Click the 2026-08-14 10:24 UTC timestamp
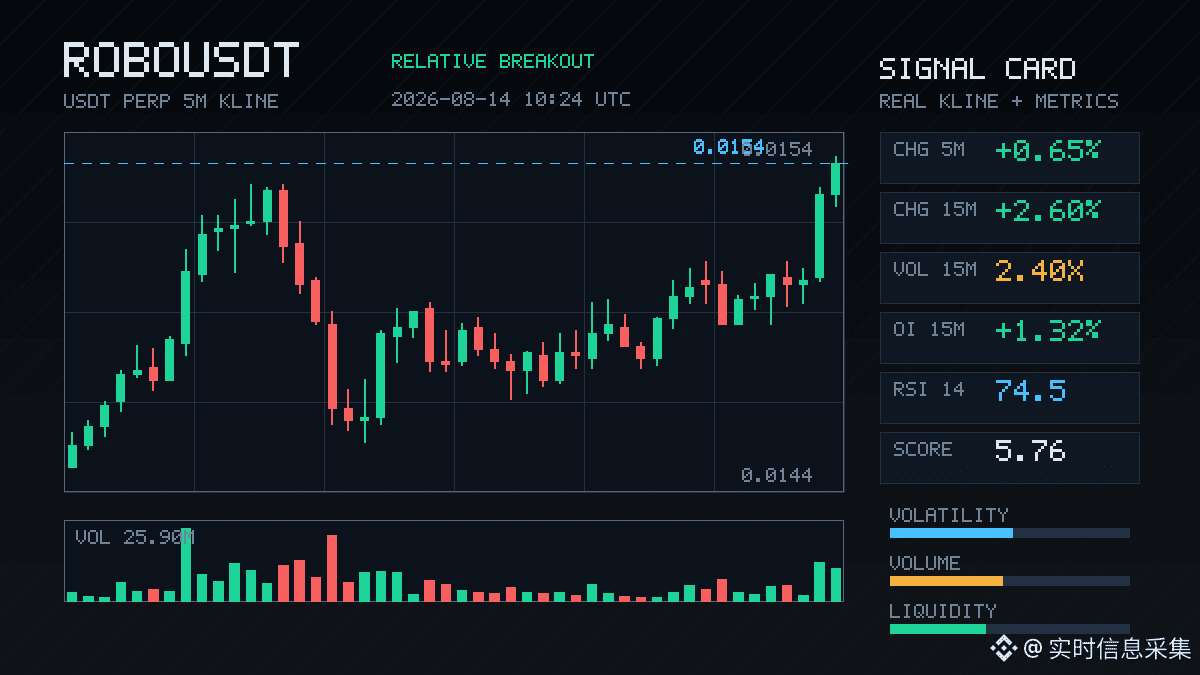The height and width of the screenshot is (675, 1200). tap(511, 99)
